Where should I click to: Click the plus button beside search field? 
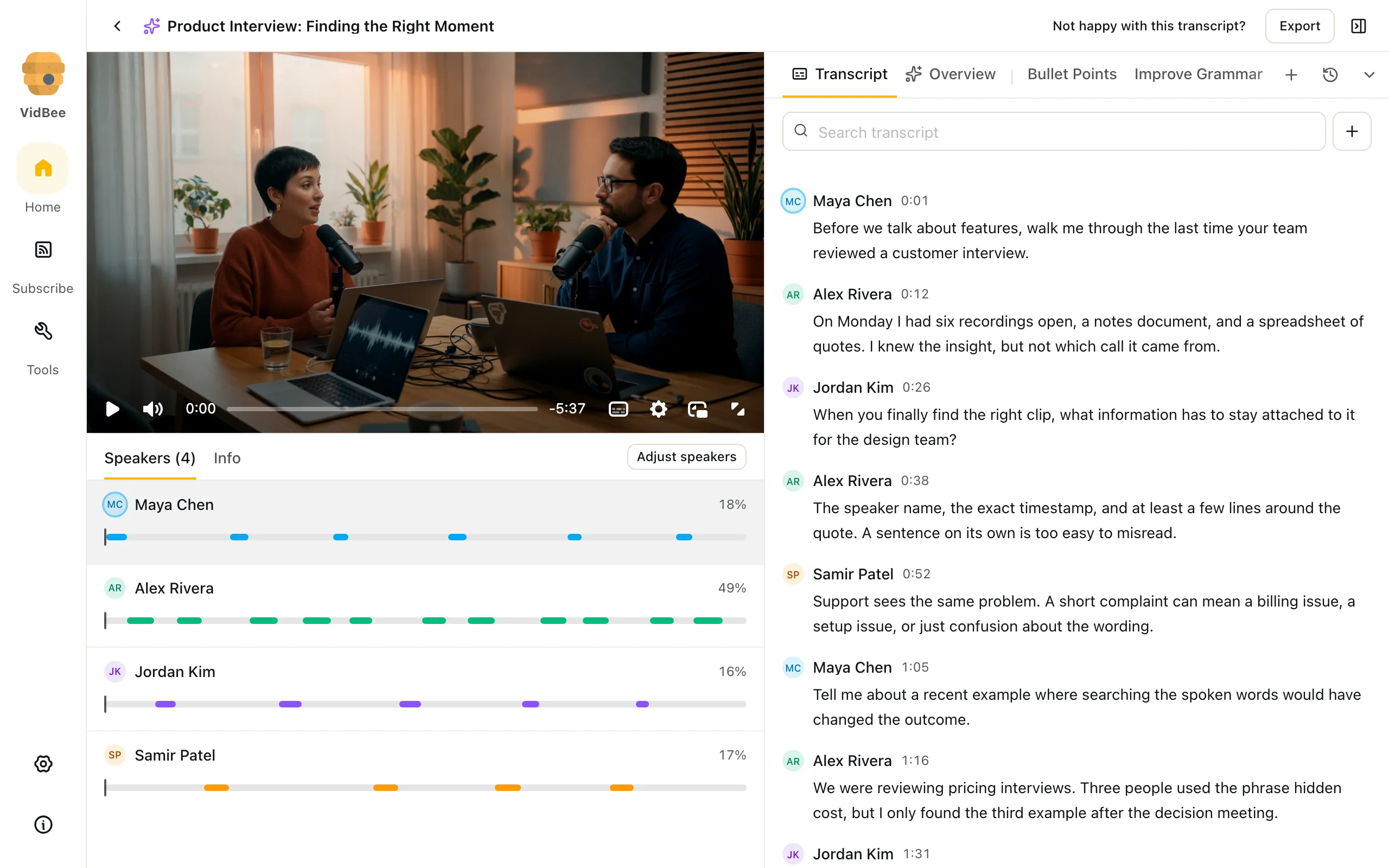click(x=1352, y=131)
